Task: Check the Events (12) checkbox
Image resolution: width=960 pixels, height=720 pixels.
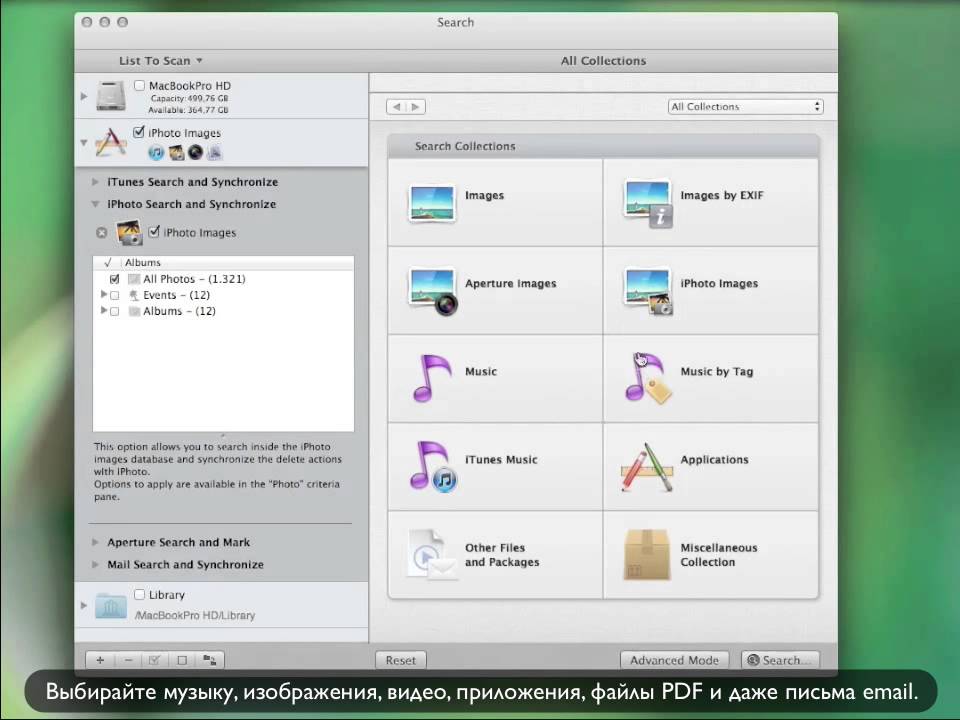Action: click(114, 295)
